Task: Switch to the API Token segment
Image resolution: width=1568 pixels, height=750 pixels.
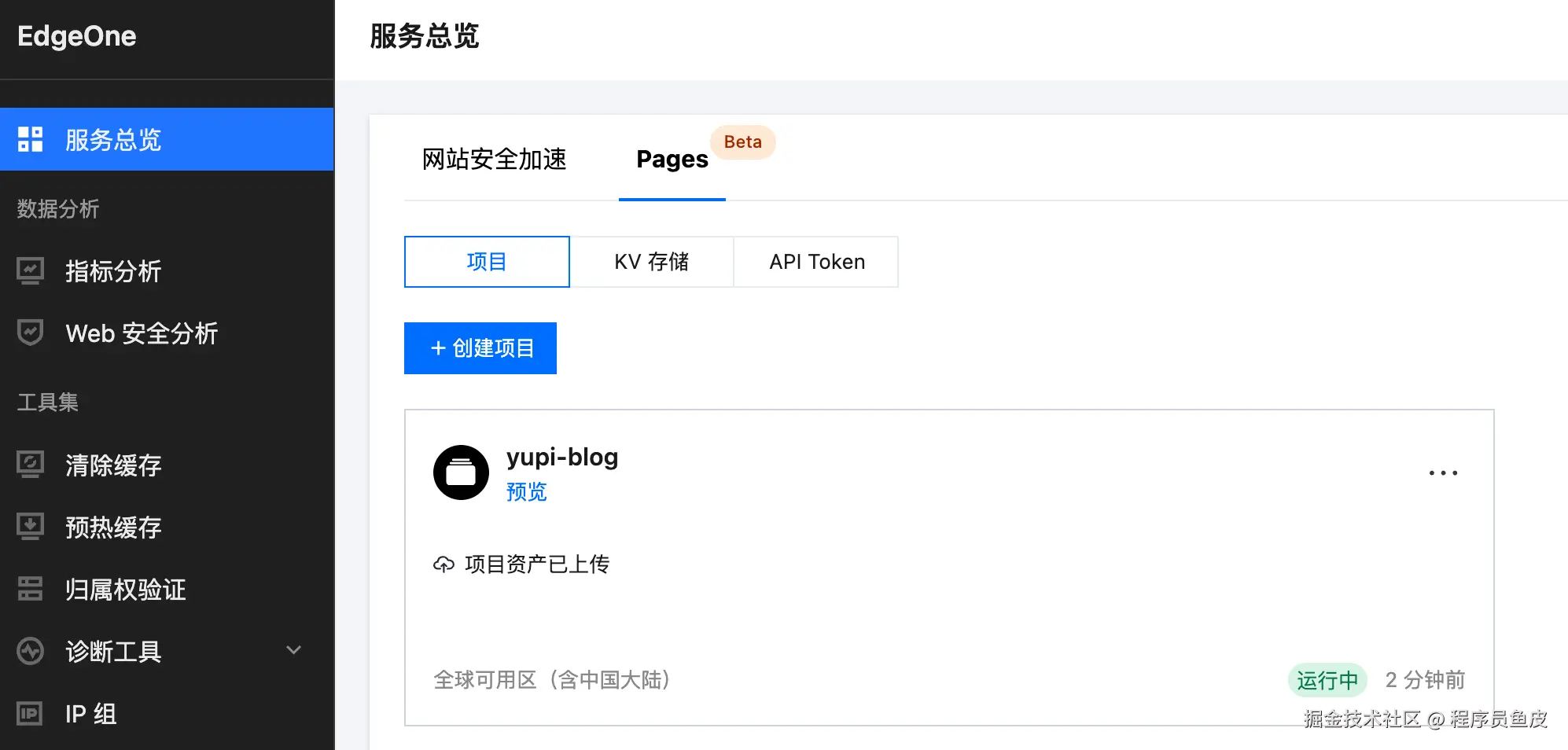Action: tap(816, 262)
